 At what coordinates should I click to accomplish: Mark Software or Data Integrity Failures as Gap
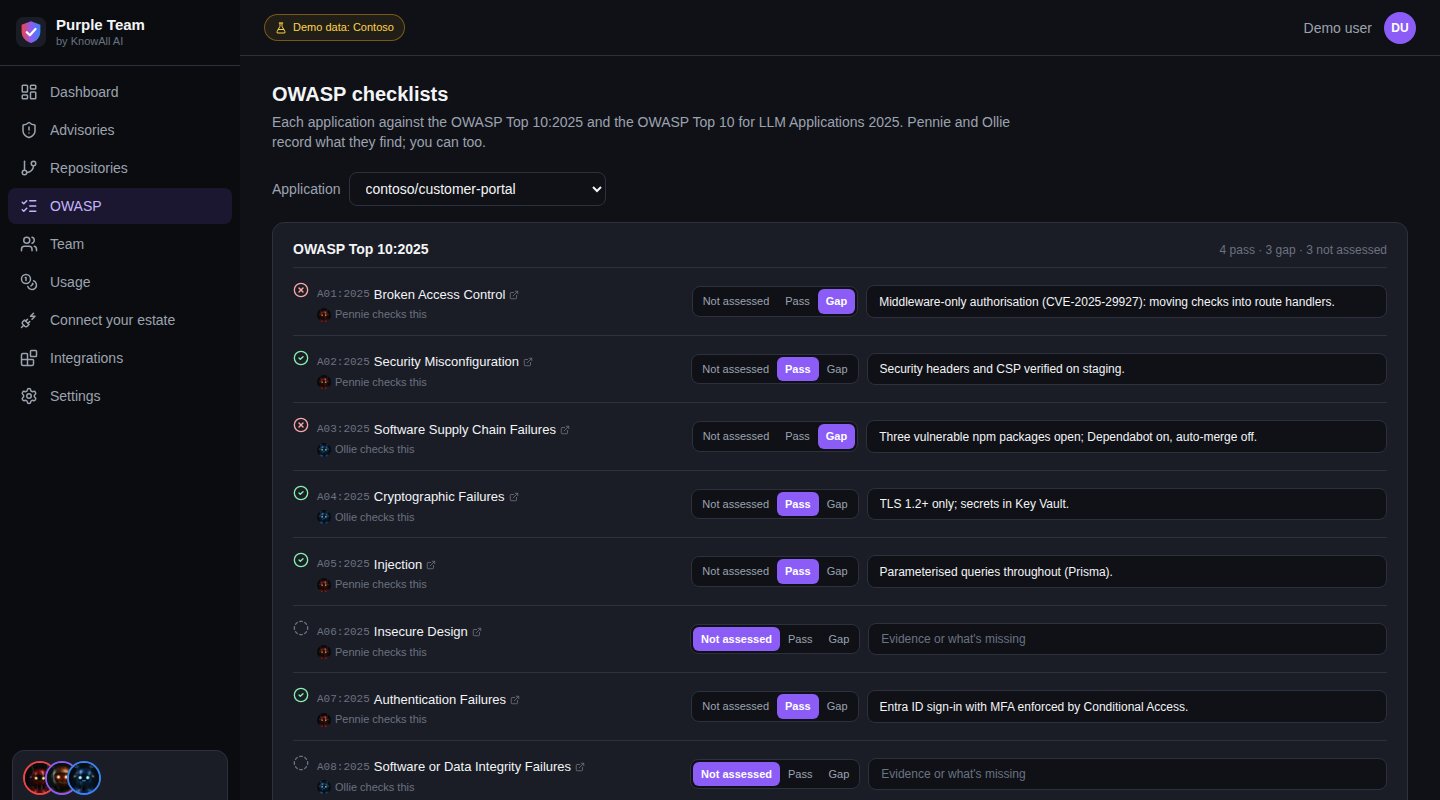[x=839, y=774]
